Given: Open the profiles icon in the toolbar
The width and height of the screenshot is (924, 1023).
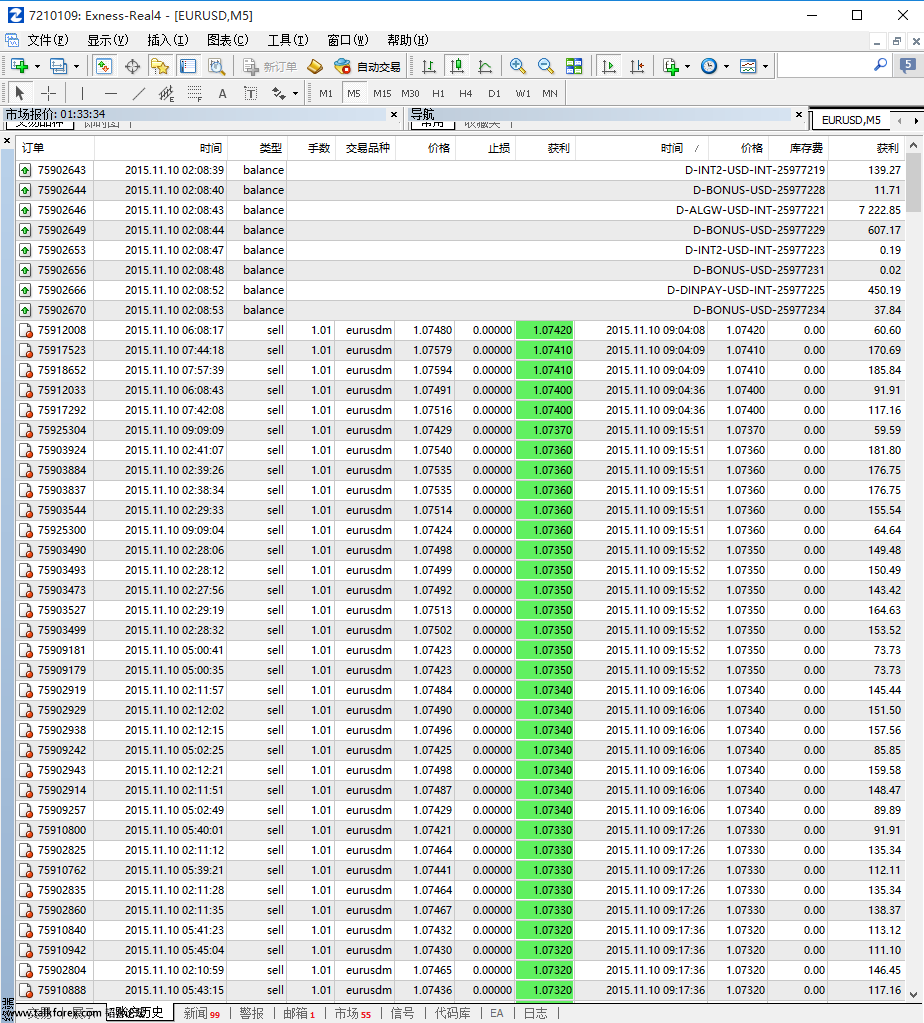Looking at the screenshot, I should [x=59, y=66].
